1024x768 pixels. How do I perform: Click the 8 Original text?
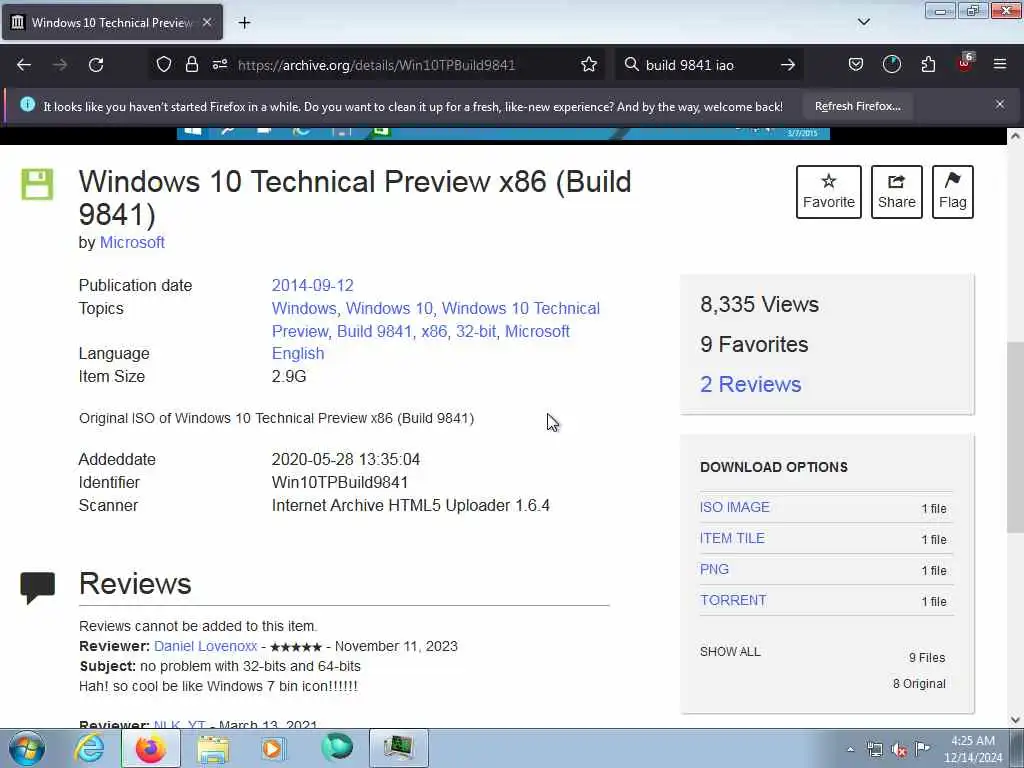[x=919, y=684]
